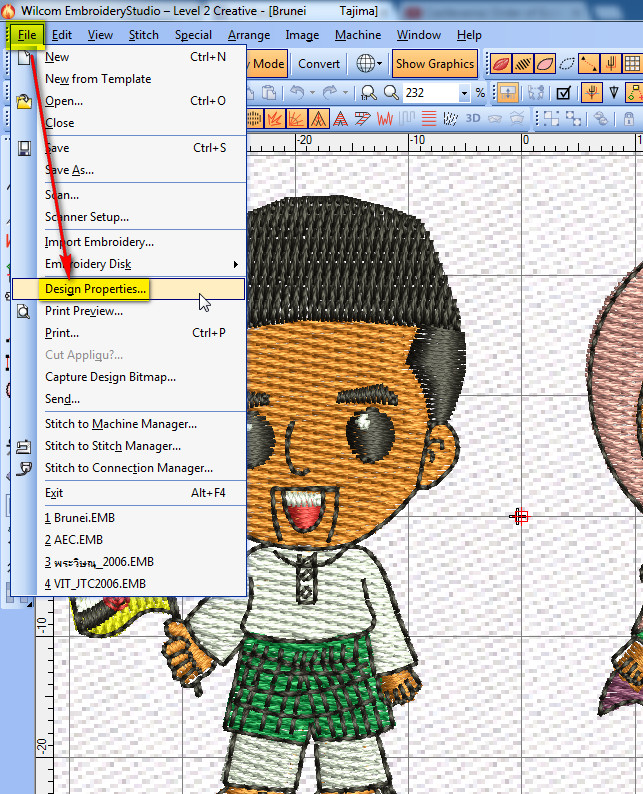643x794 pixels.
Task: Toggle Show Stitches red leaf icon
Action: click(500, 64)
